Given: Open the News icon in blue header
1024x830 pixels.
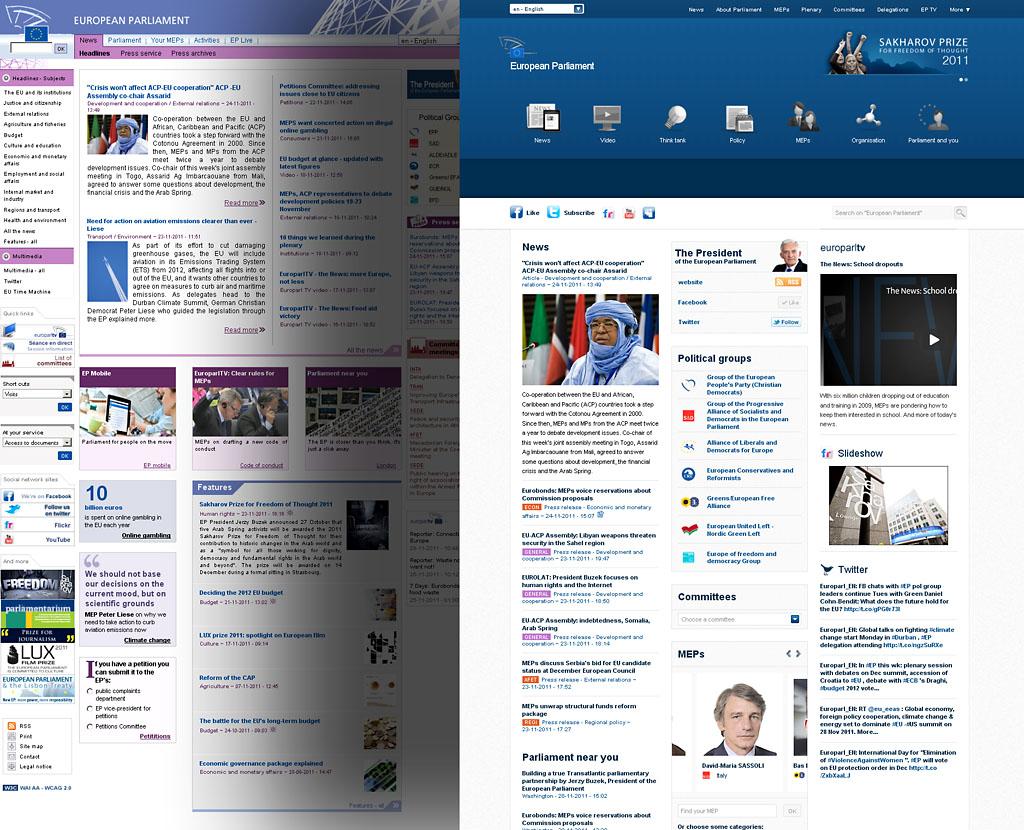Looking at the screenshot, I should 542,118.
